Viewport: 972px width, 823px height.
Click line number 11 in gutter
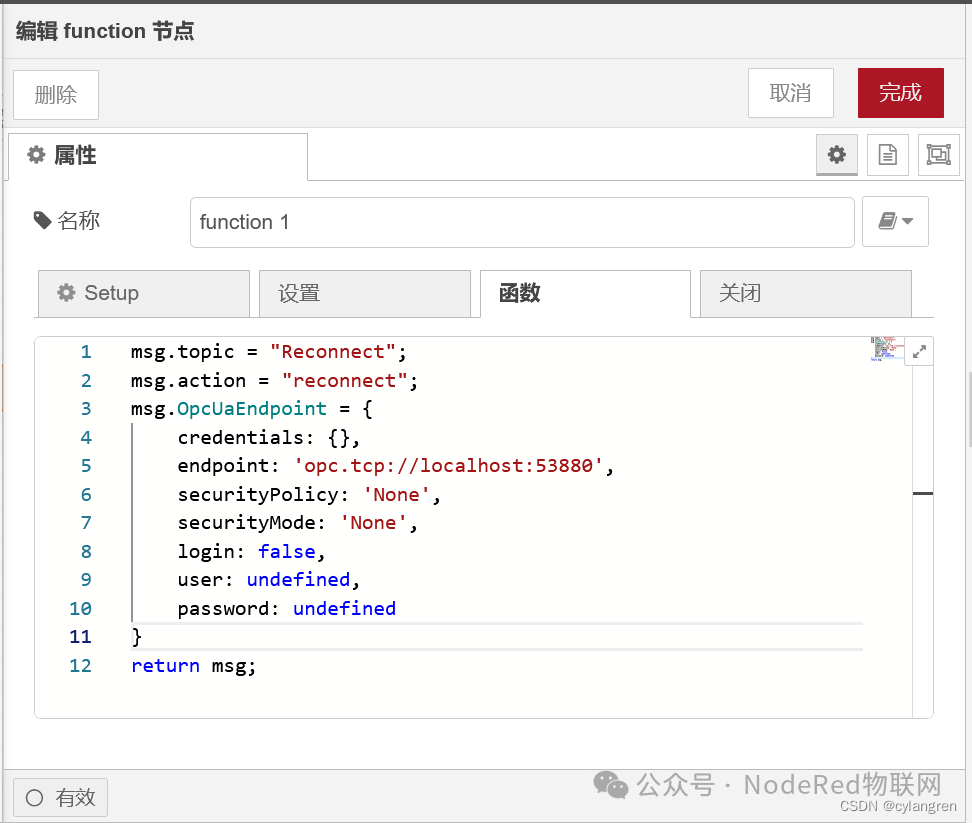(80, 637)
